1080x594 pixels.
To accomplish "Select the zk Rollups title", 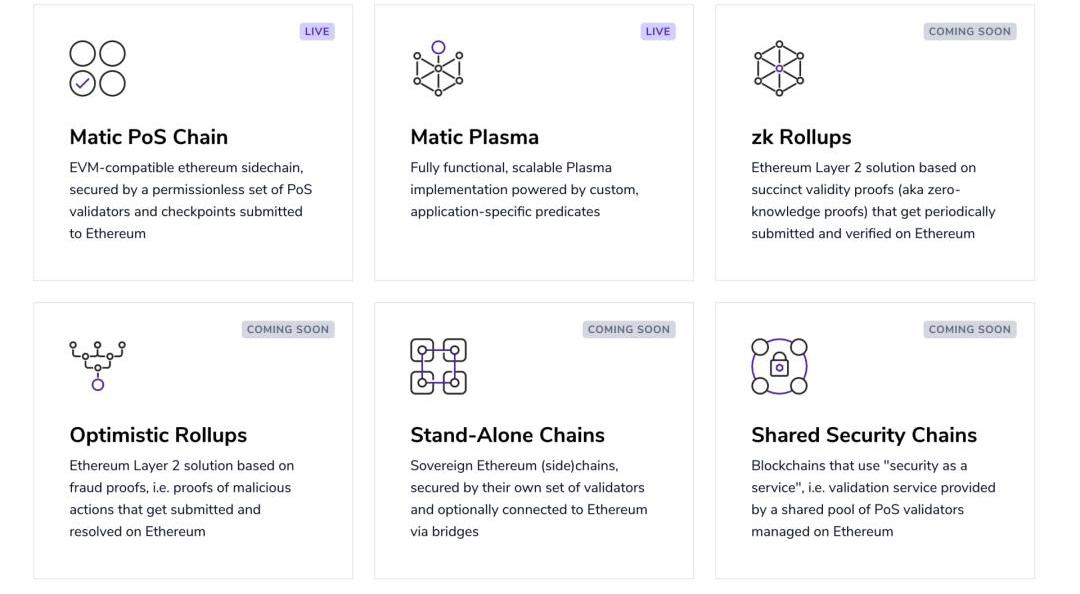I will point(801,137).
